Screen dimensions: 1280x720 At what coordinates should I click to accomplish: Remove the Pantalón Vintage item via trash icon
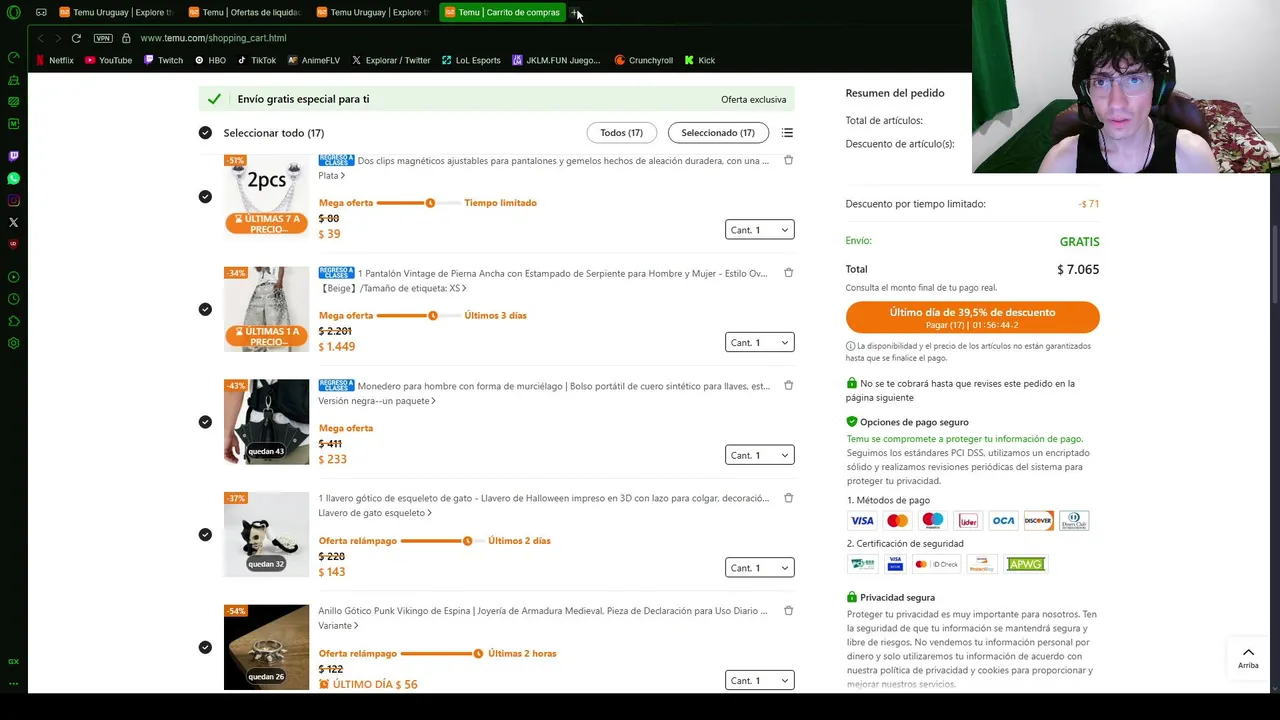[x=788, y=272]
